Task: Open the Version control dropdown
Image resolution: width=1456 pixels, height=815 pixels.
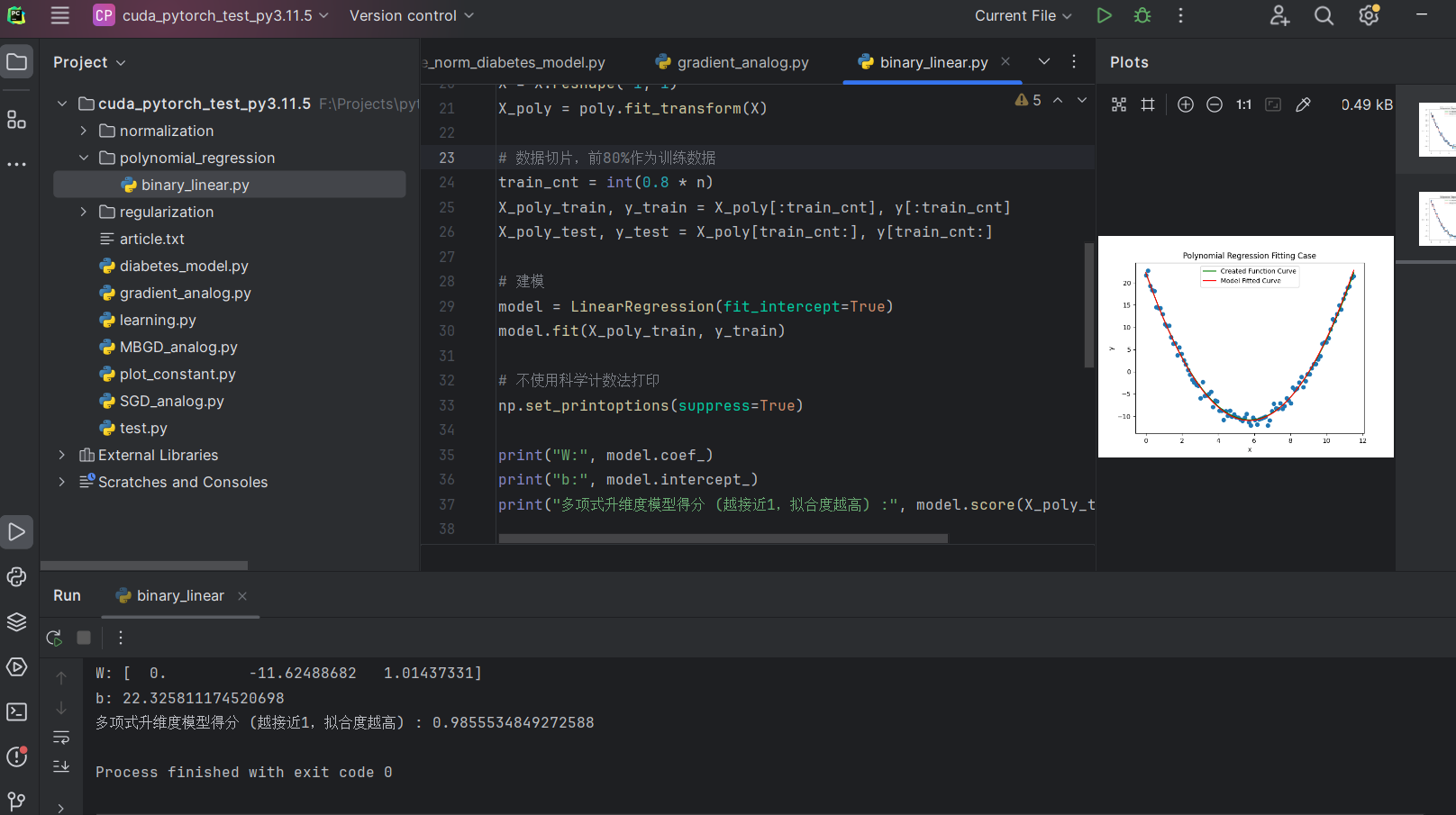Action: pyautogui.click(x=411, y=15)
